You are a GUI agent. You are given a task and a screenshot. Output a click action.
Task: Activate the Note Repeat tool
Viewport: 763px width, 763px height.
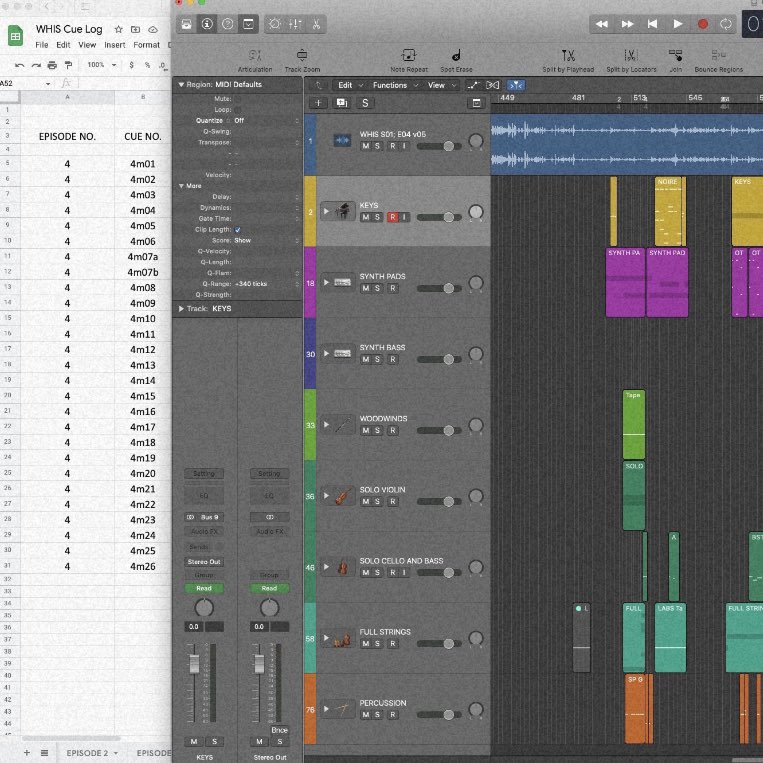[408, 55]
